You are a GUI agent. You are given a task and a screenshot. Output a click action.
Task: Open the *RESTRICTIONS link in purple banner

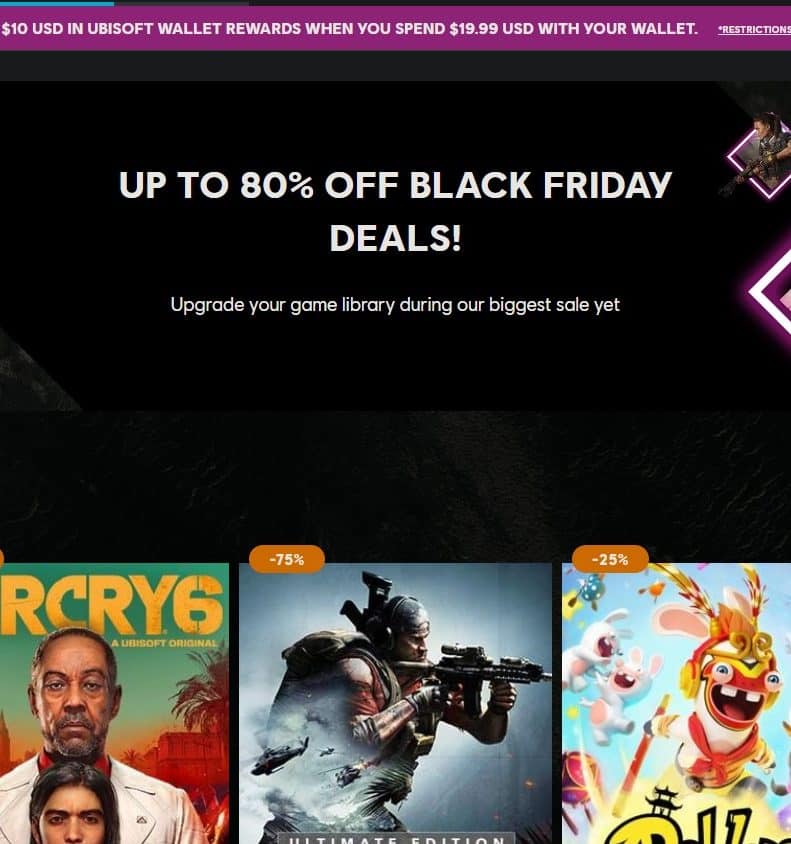coord(754,30)
